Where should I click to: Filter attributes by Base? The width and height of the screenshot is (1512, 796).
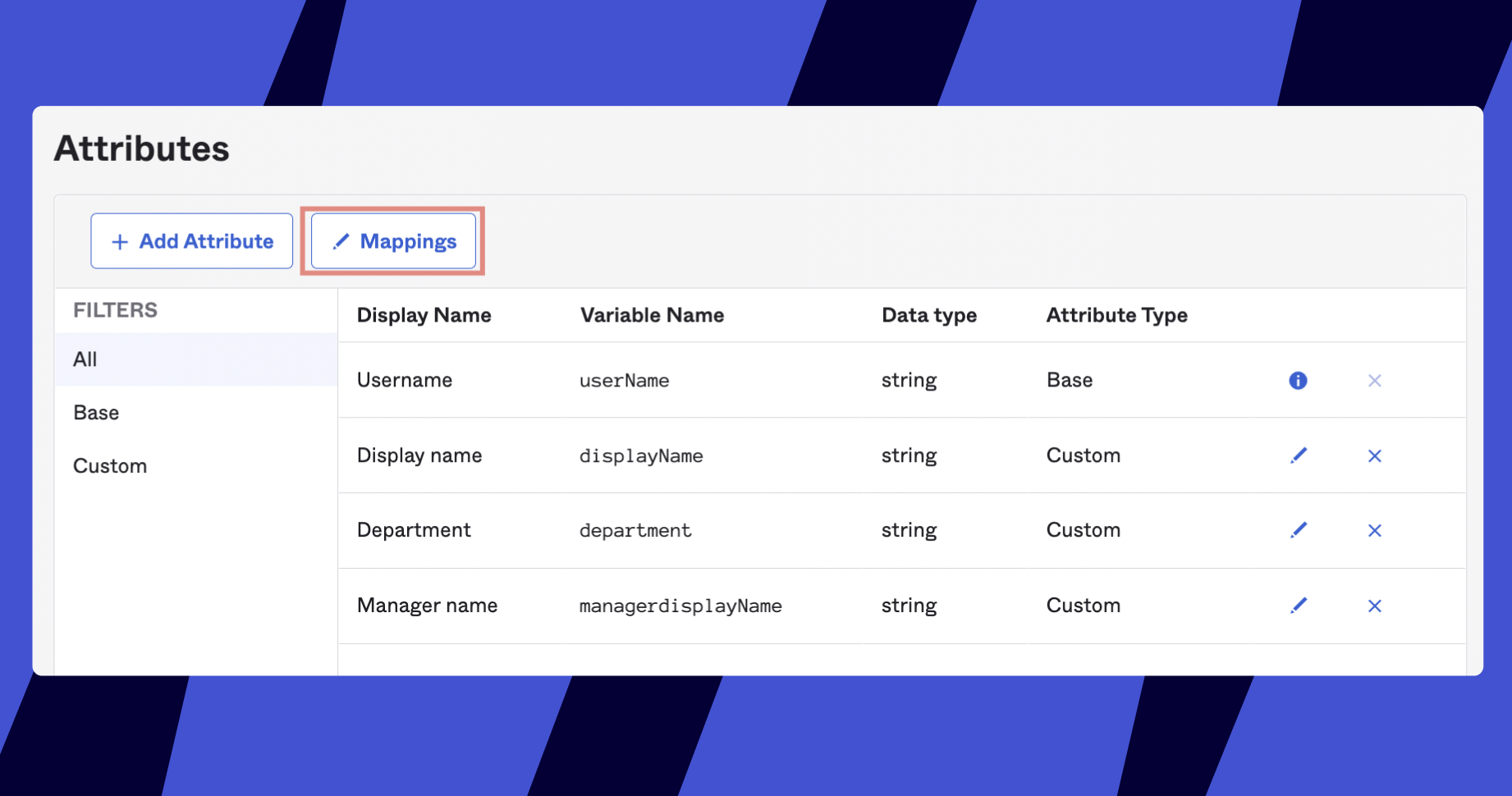pos(96,413)
